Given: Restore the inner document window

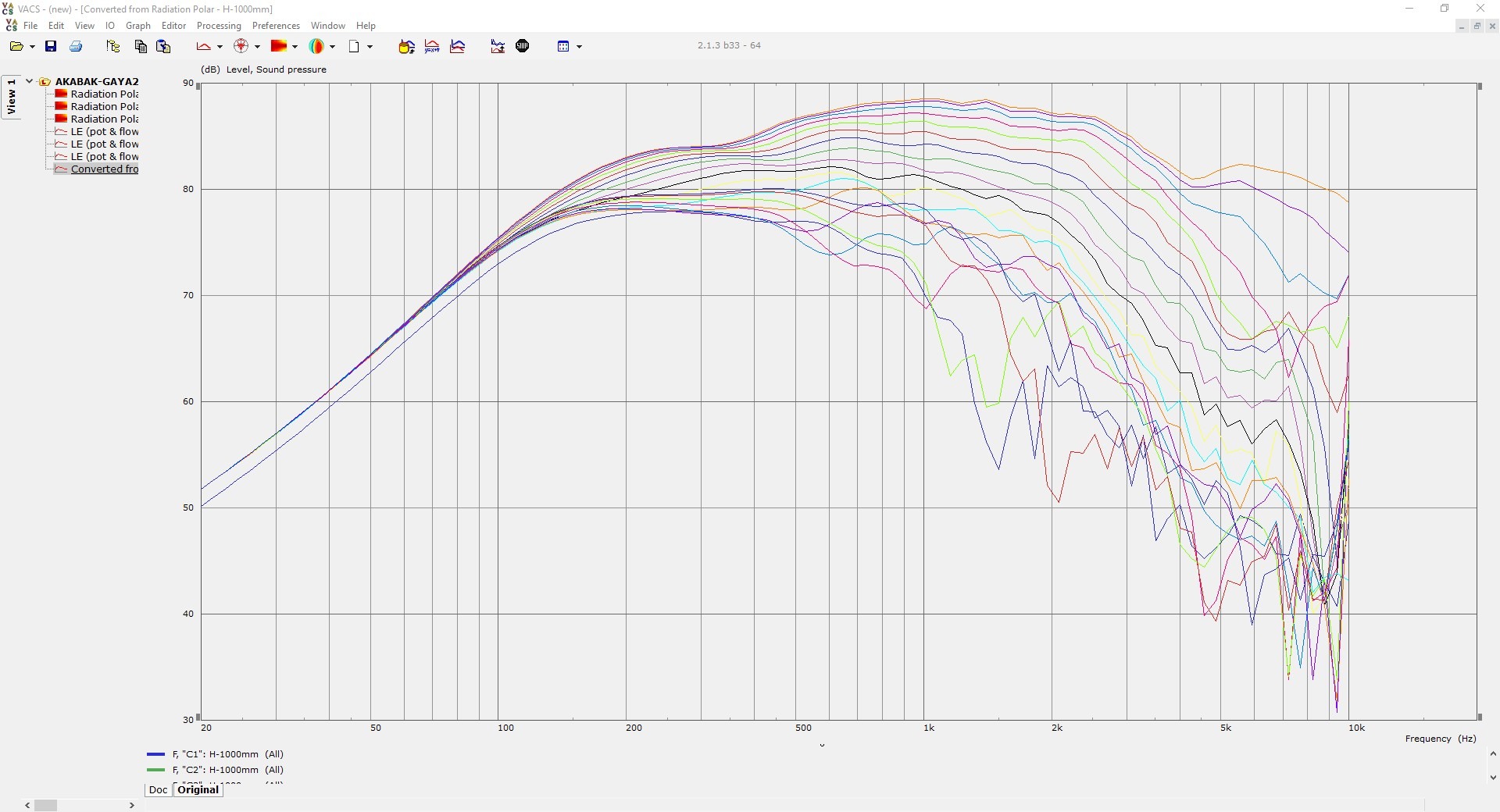Looking at the screenshot, I should coord(1477,26).
